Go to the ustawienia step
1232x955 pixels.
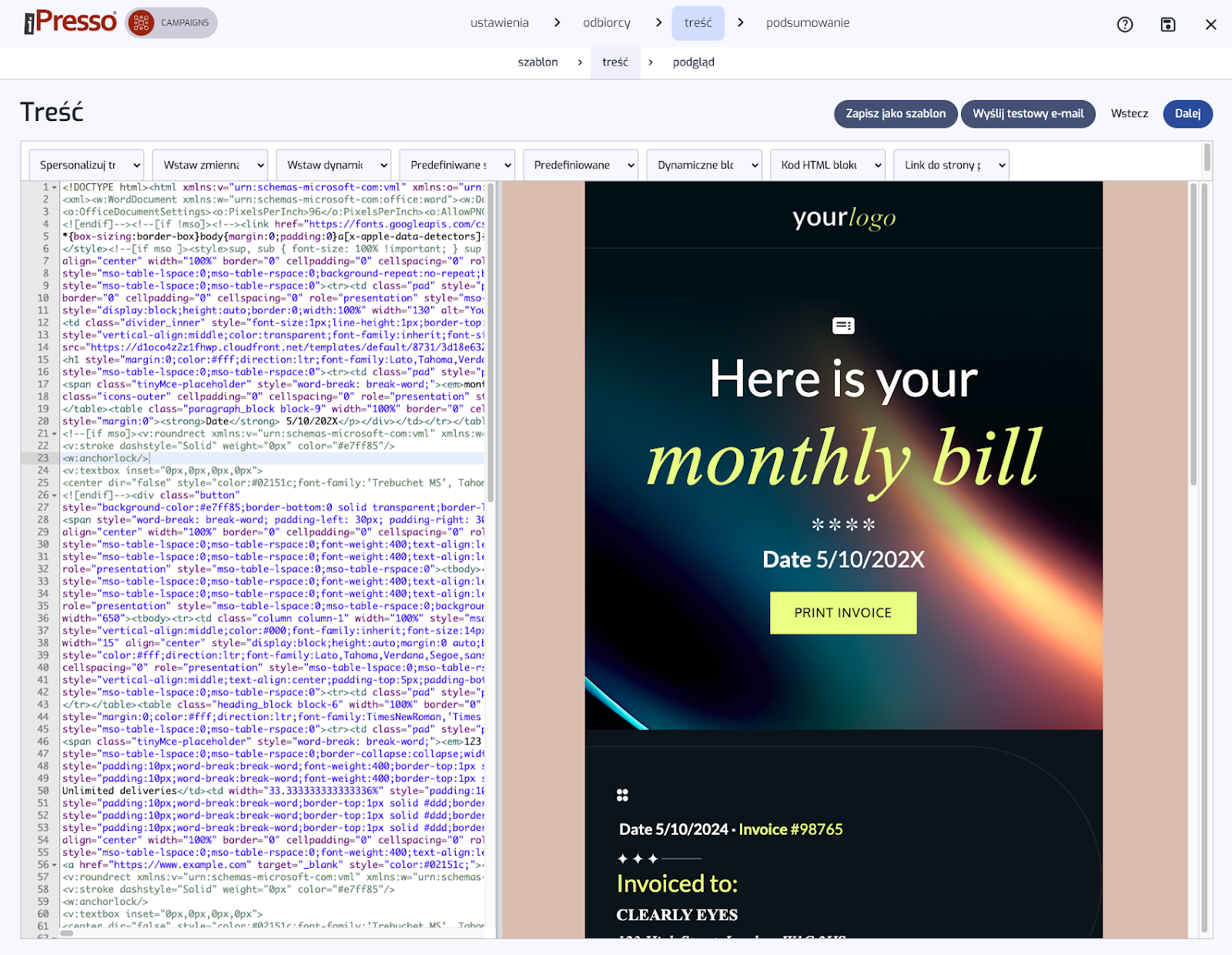[500, 23]
